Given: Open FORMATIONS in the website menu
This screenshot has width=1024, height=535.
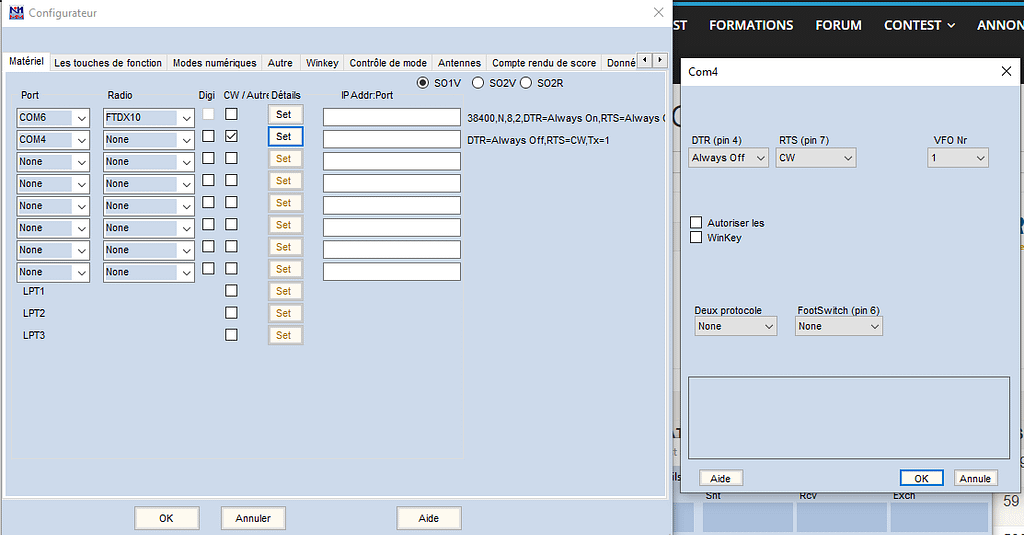Looking at the screenshot, I should [x=751, y=25].
